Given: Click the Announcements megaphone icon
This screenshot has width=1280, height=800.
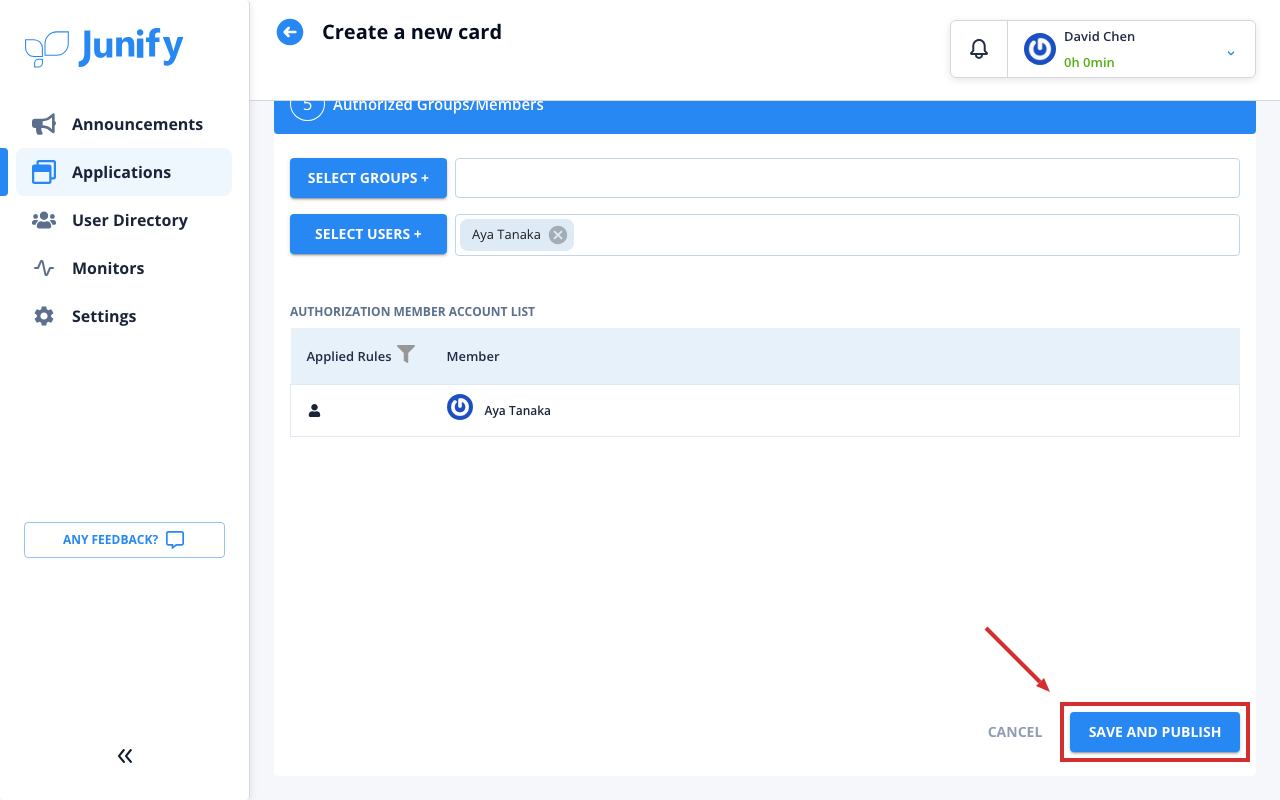Looking at the screenshot, I should pyautogui.click(x=44, y=124).
